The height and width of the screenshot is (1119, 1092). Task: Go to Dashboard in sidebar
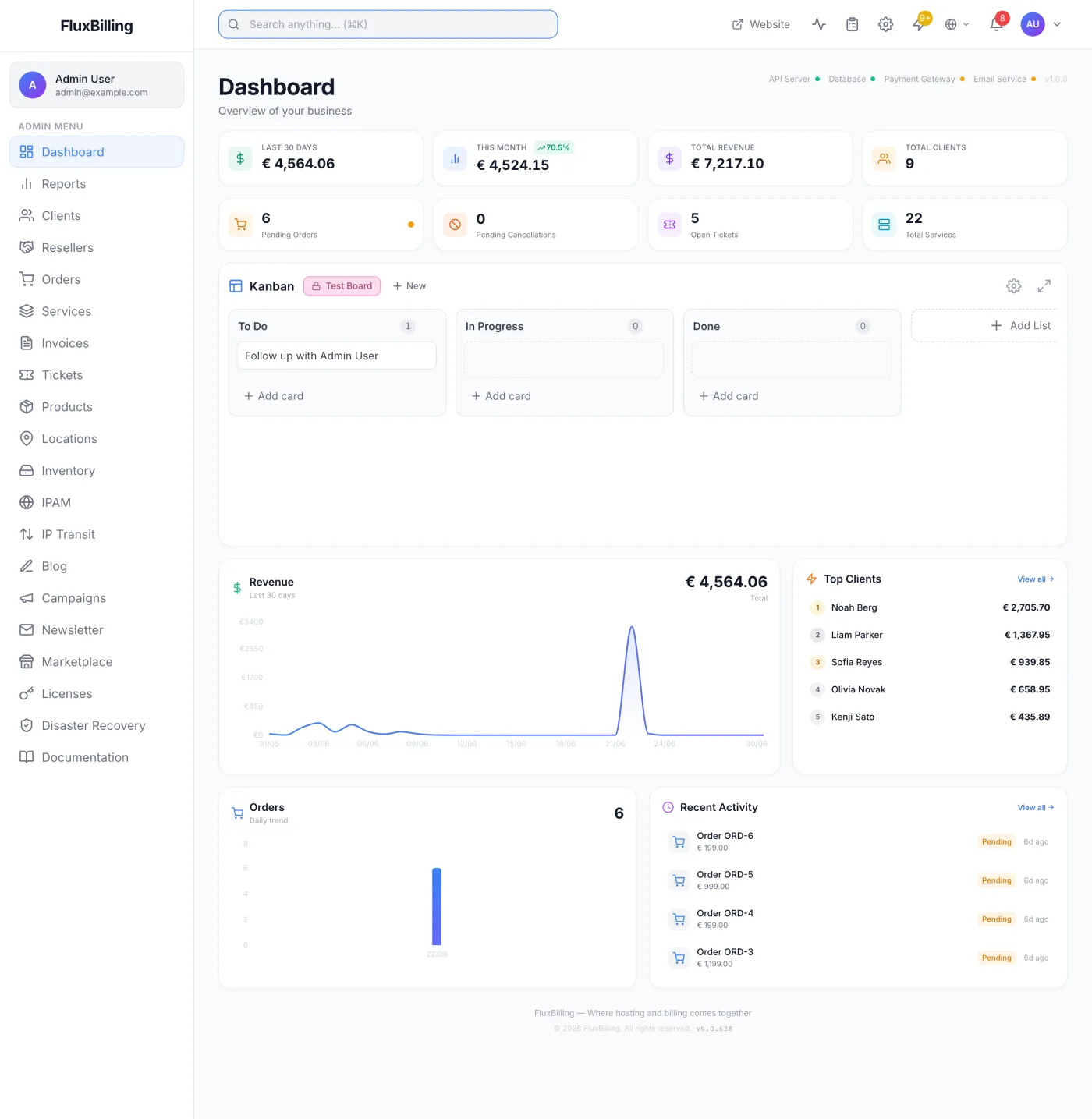point(97,152)
